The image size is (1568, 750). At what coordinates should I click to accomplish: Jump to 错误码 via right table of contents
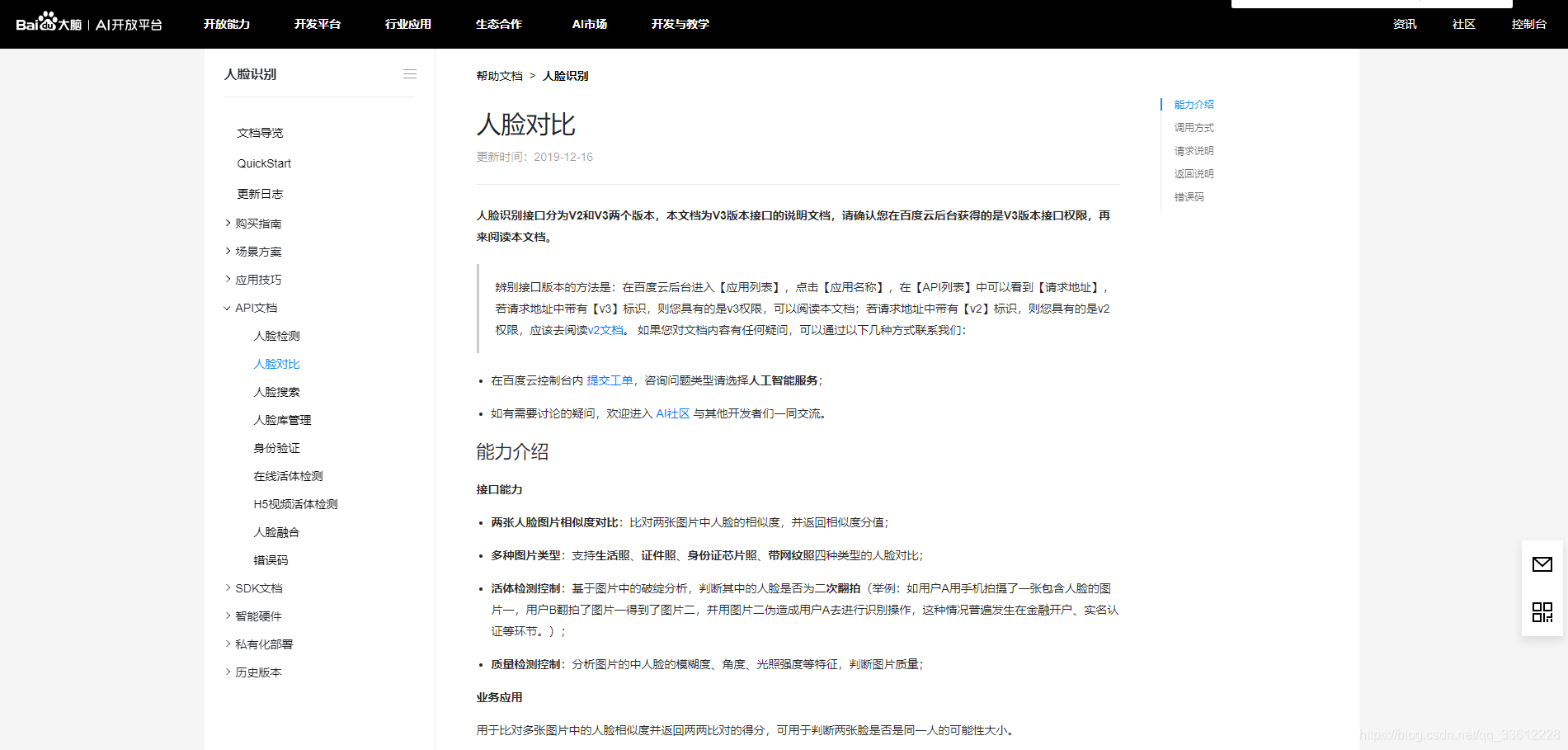(x=1189, y=196)
